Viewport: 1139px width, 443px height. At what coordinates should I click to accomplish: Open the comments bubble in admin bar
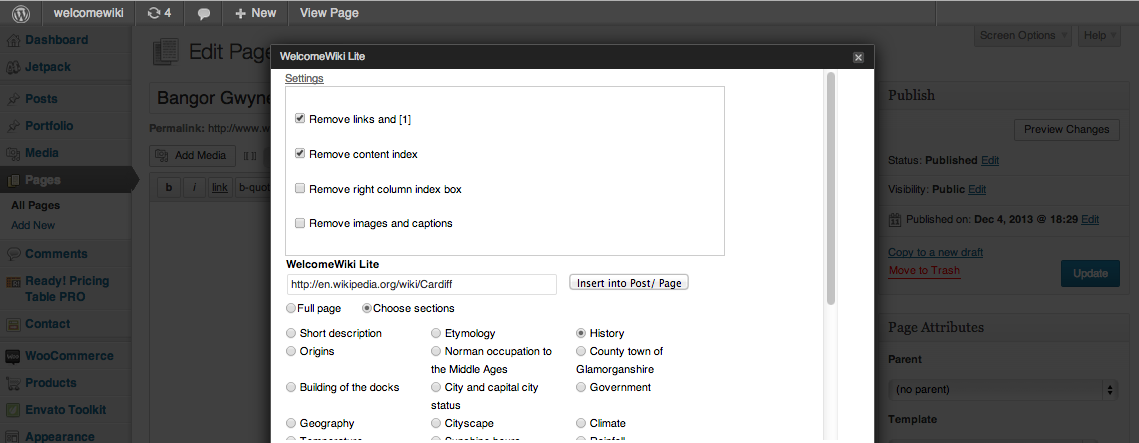[204, 13]
